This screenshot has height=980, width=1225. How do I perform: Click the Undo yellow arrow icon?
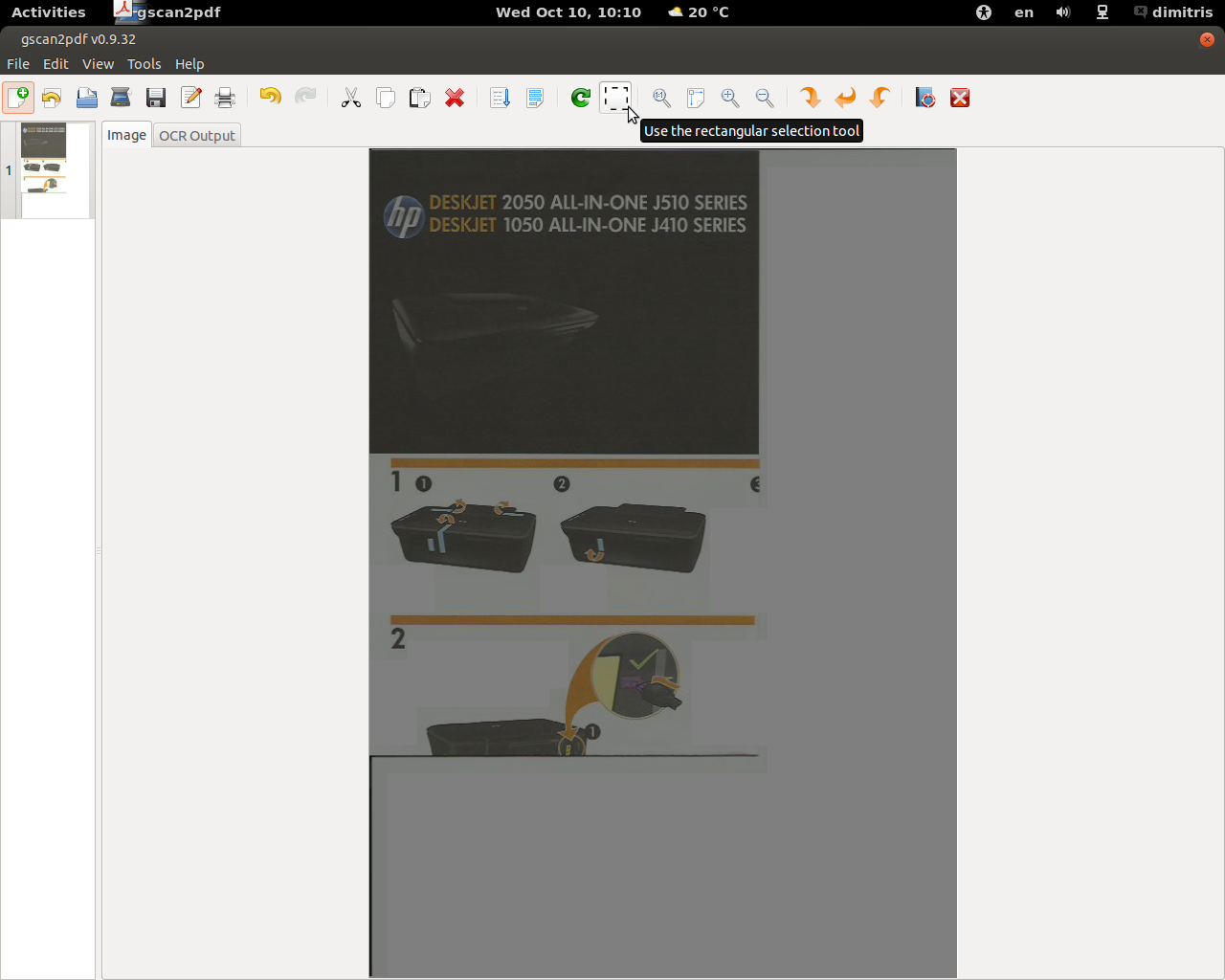tap(270, 97)
